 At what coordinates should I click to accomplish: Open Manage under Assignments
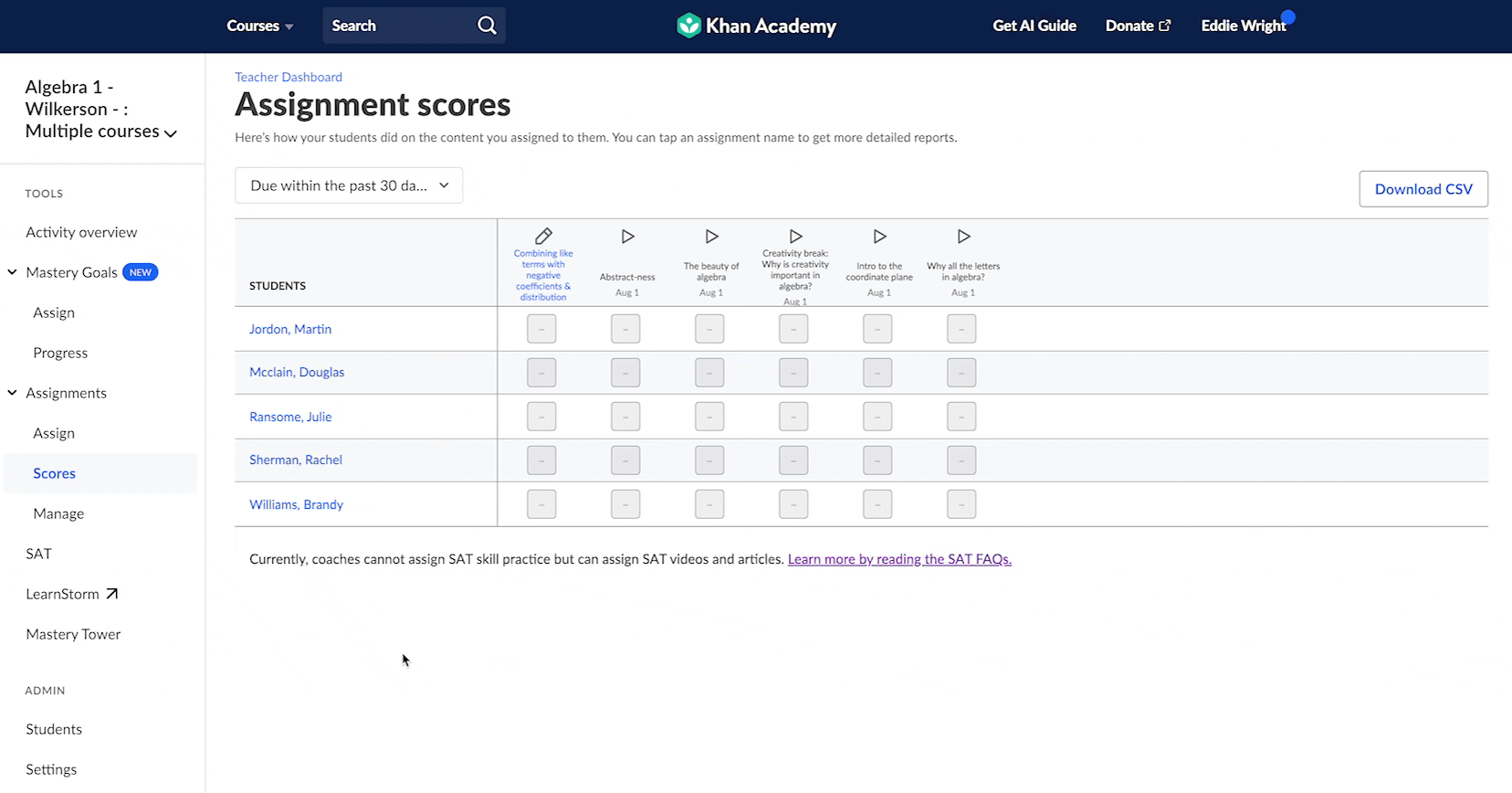coord(58,513)
